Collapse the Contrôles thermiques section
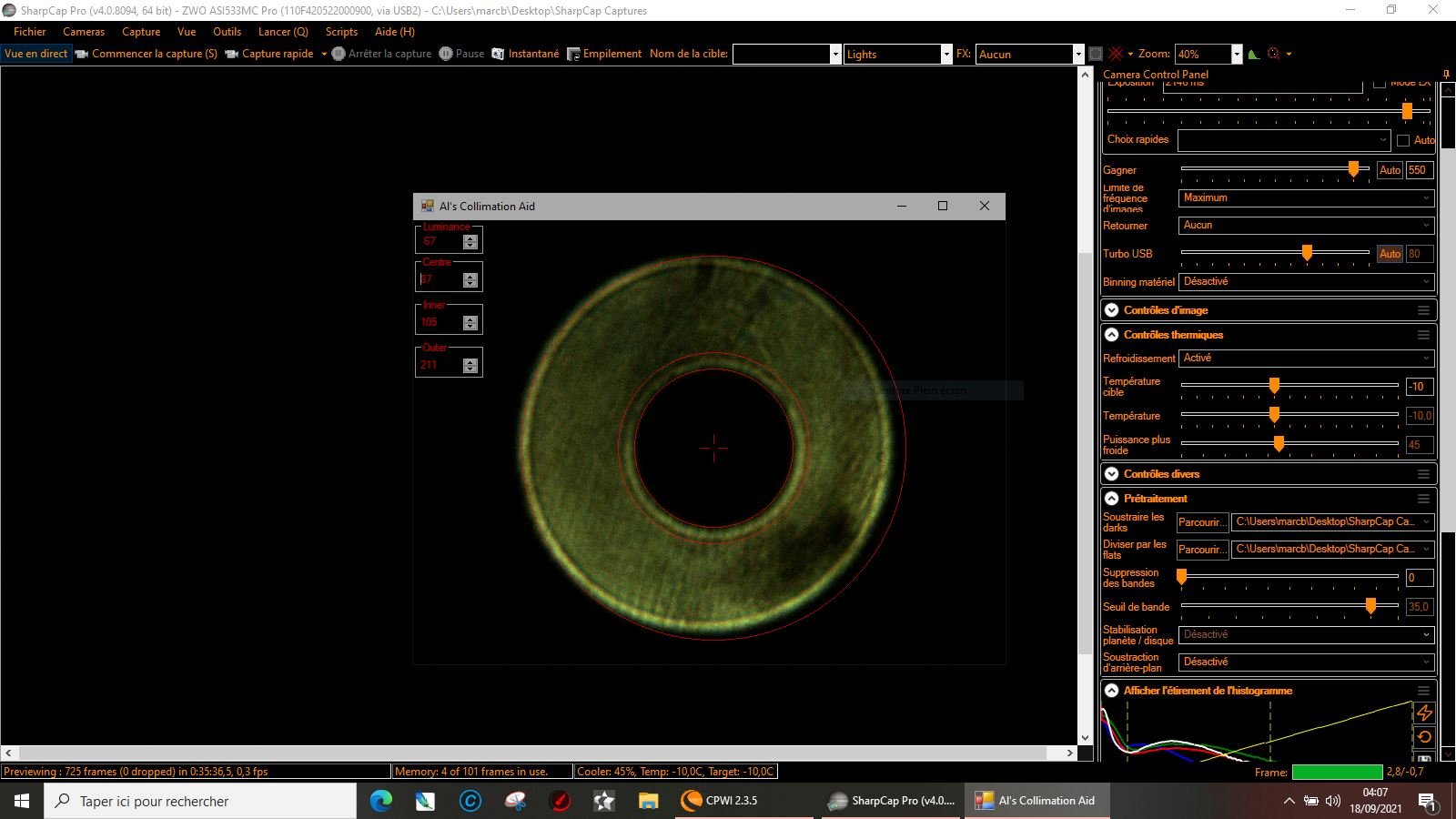This screenshot has width=1456, height=819. pos(1111,335)
